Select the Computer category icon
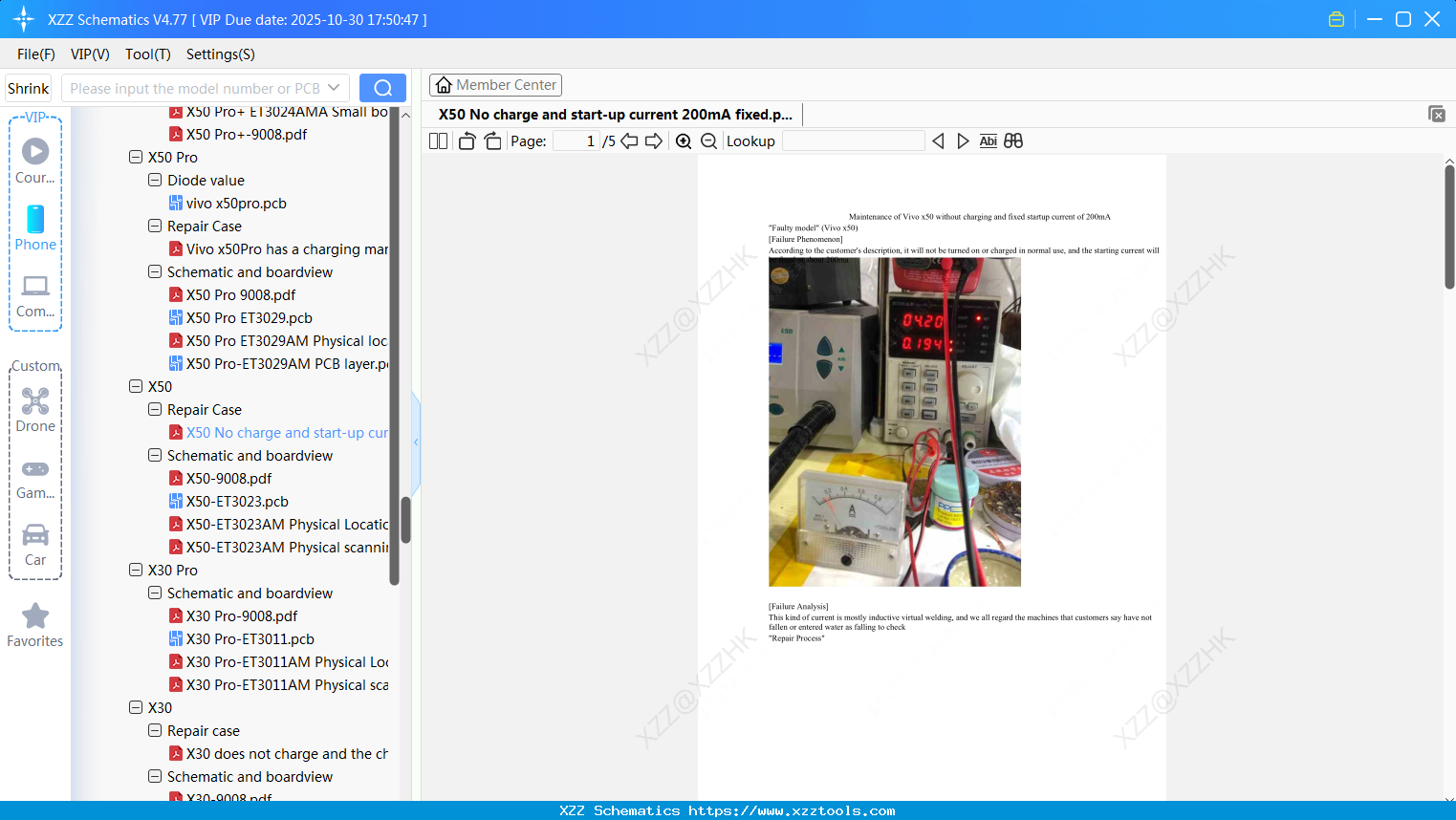The width and height of the screenshot is (1456, 820). [35, 295]
